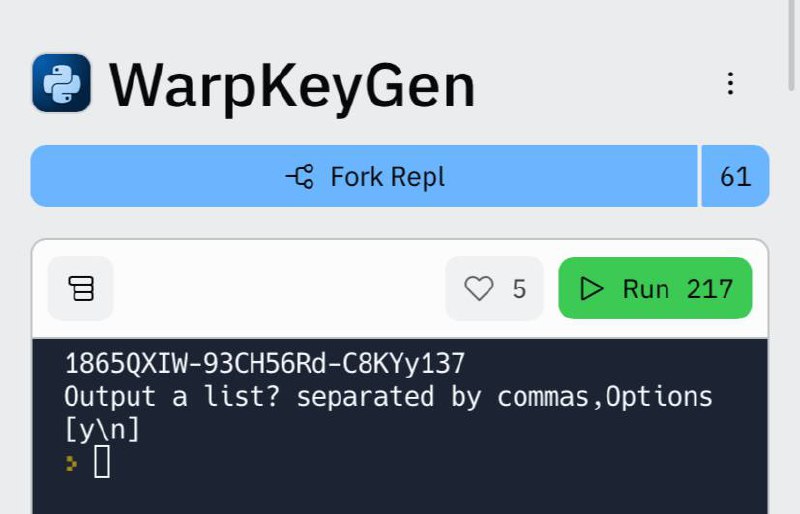Click the like count number 5
This screenshot has height=514, width=800.
coord(519,289)
